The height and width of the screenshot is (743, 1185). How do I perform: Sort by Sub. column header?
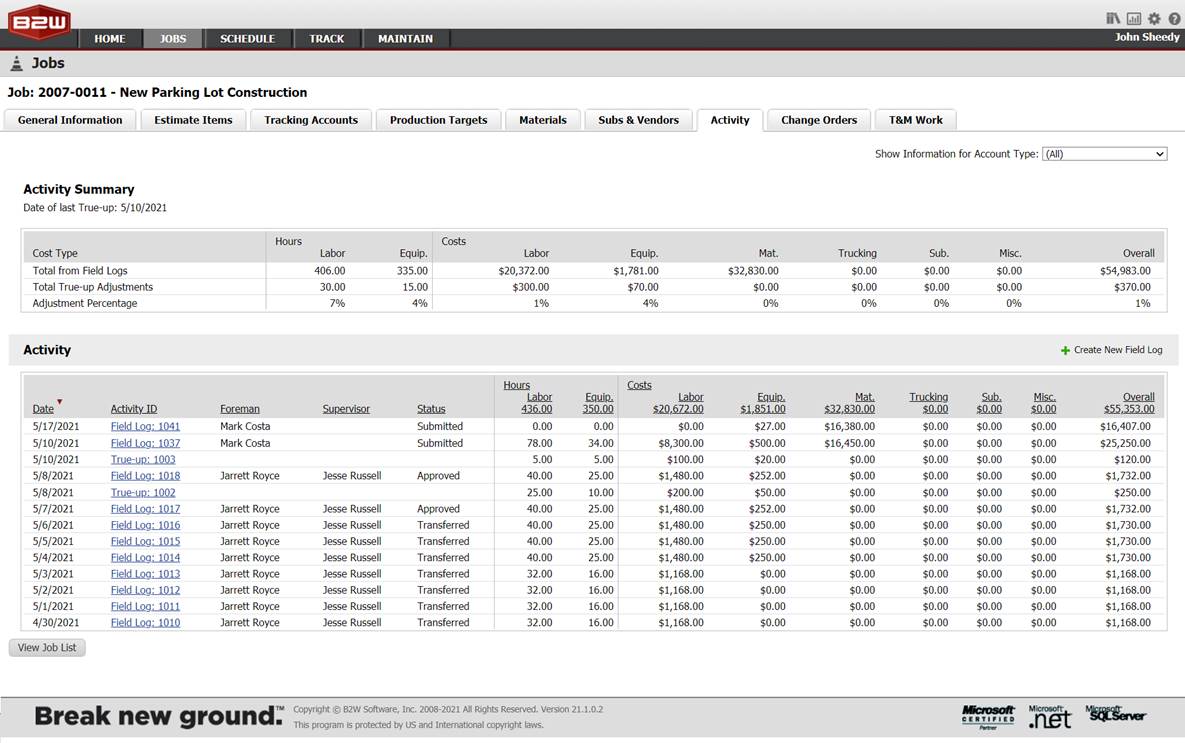coord(989,403)
